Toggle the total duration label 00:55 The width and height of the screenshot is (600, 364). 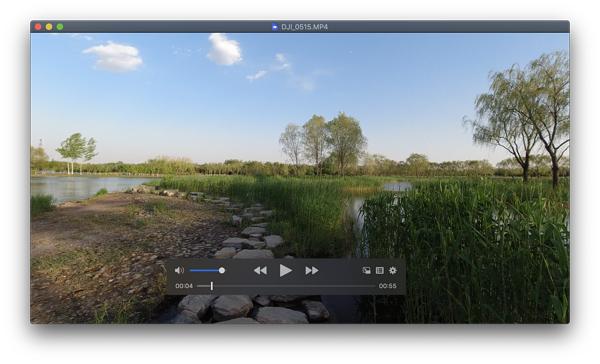pyautogui.click(x=388, y=286)
